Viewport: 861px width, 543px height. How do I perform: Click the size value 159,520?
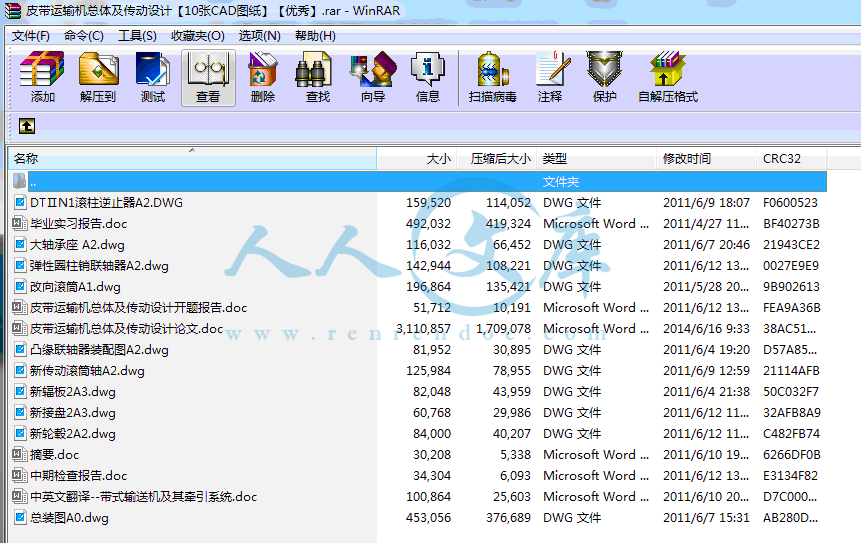click(x=428, y=203)
